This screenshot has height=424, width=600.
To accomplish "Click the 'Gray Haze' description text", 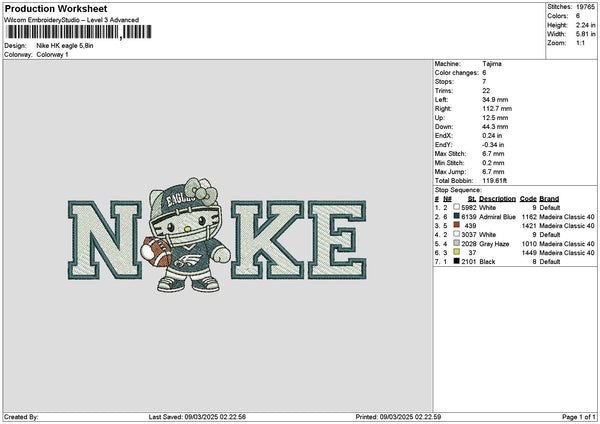I will [494, 243].
